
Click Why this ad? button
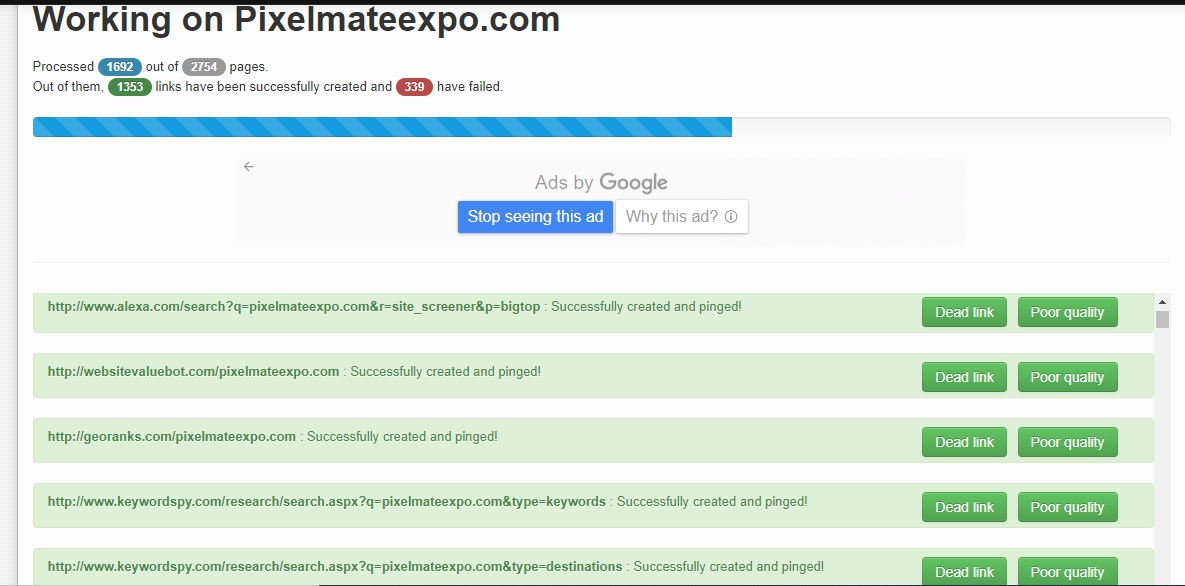[x=682, y=217]
